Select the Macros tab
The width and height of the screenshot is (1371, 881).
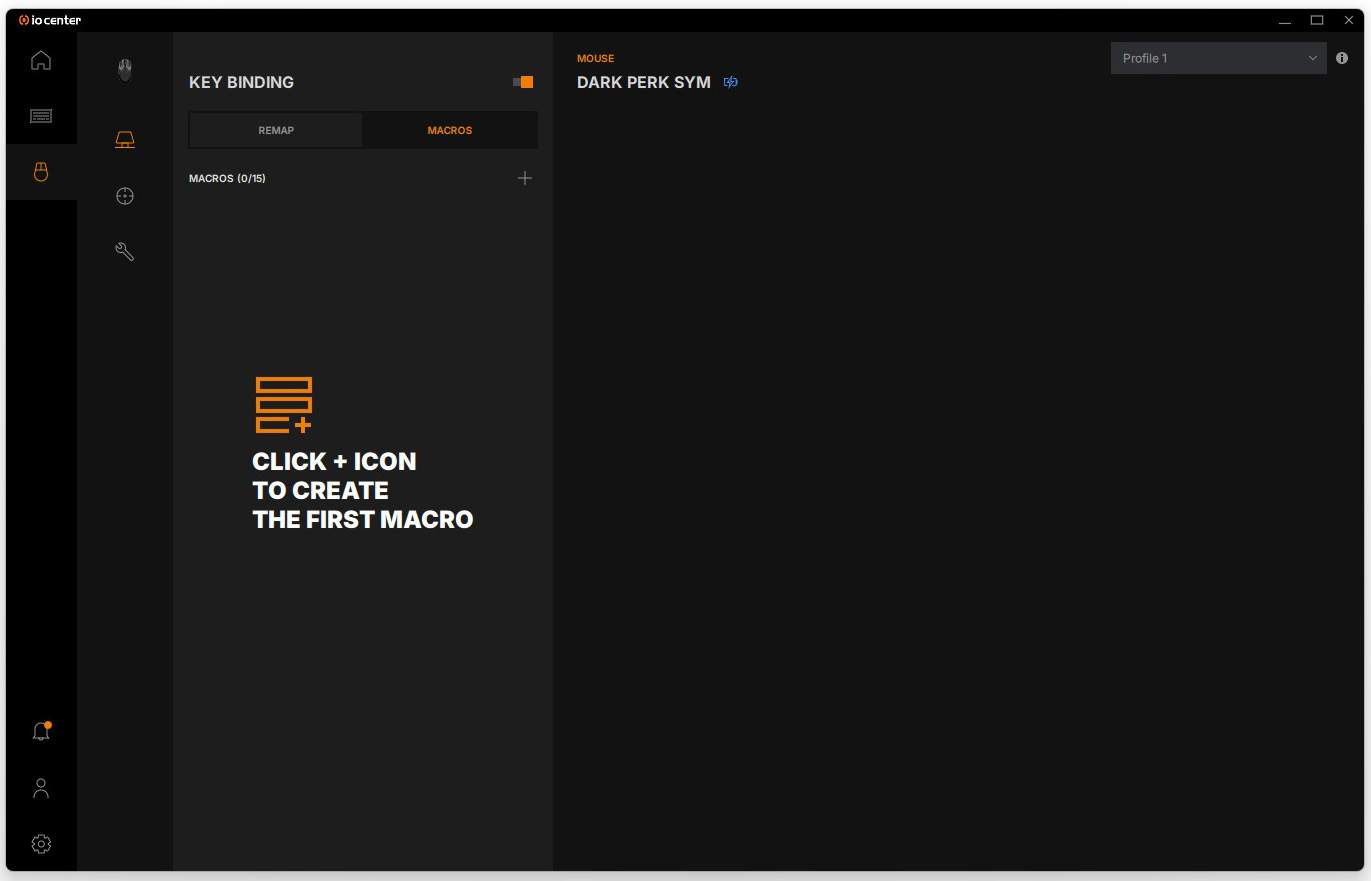click(x=450, y=130)
